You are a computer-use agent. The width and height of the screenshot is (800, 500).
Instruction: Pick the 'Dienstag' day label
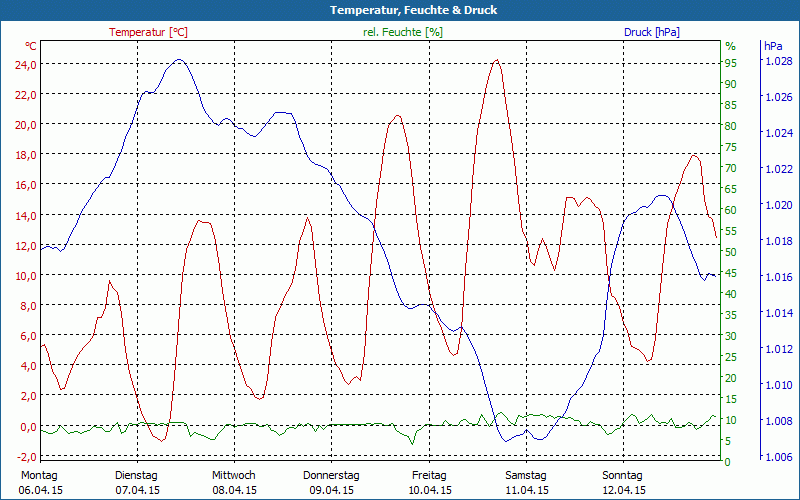(137, 475)
